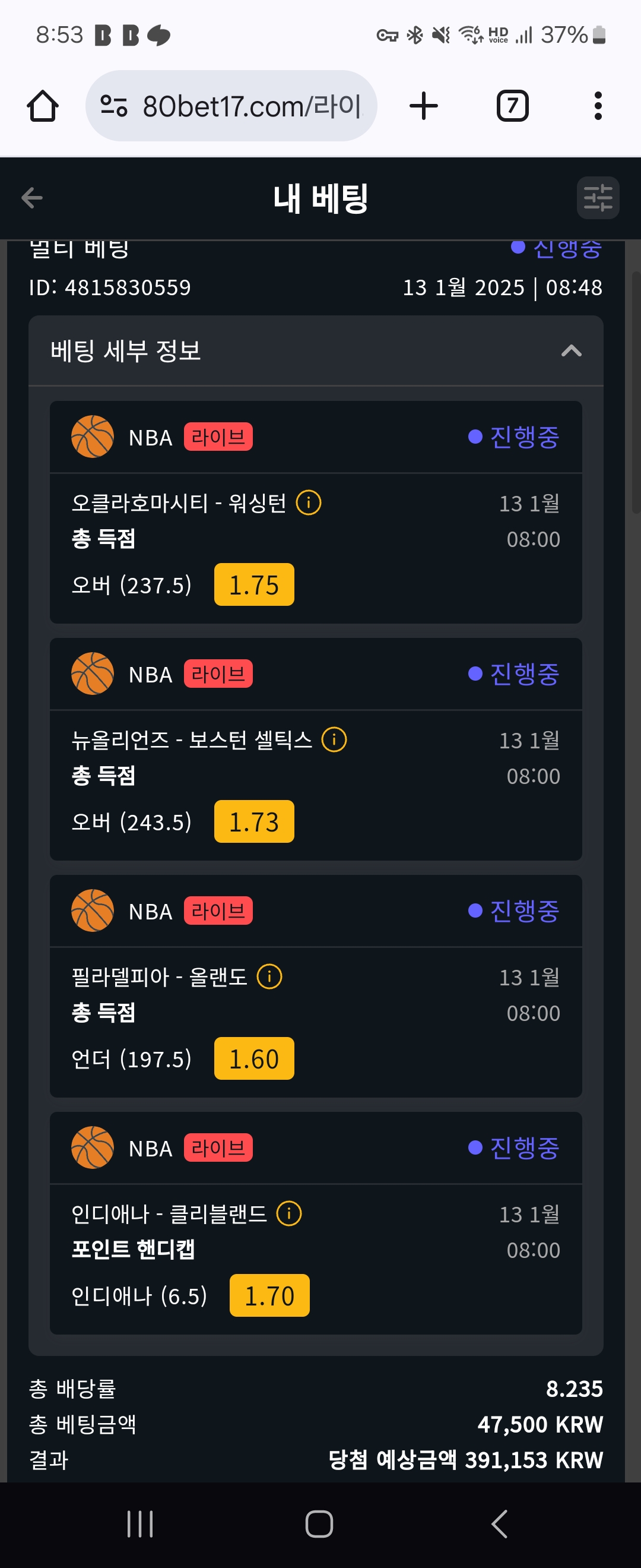Open Android recent apps button
The height and width of the screenshot is (1568, 641).
coord(140,1524)
